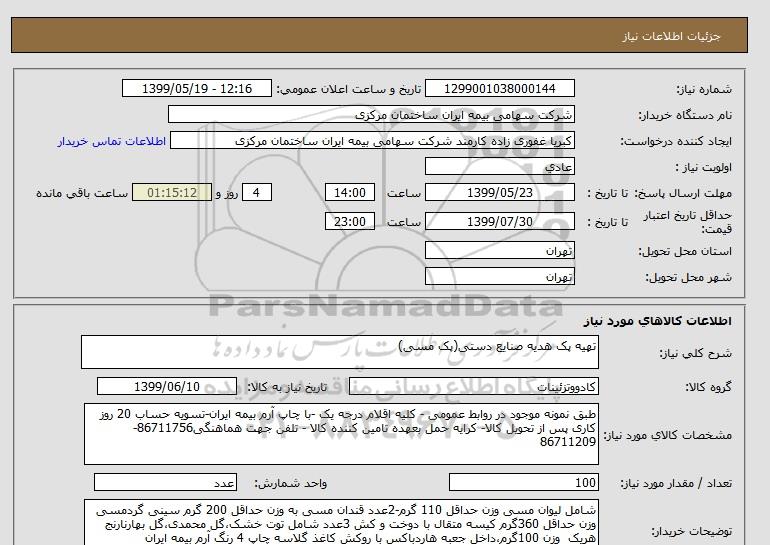
Task: Click the label شماره نیاز
Action: point(704,89)
